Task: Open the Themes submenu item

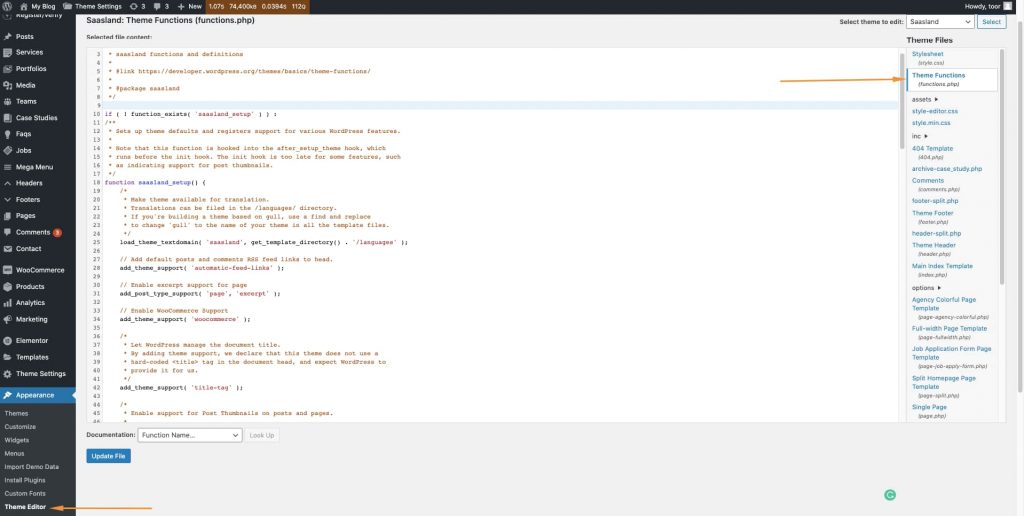Action: pos(16,413)
